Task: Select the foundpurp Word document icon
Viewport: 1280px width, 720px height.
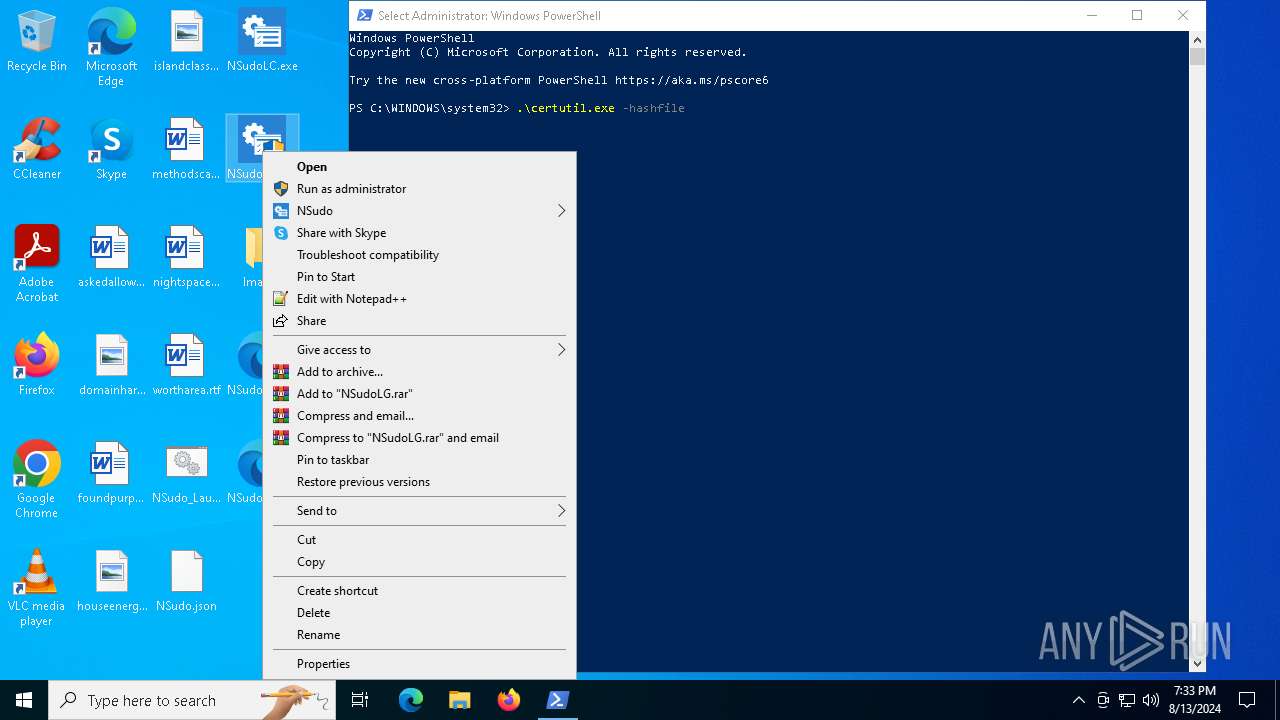Action: [111, 474]
